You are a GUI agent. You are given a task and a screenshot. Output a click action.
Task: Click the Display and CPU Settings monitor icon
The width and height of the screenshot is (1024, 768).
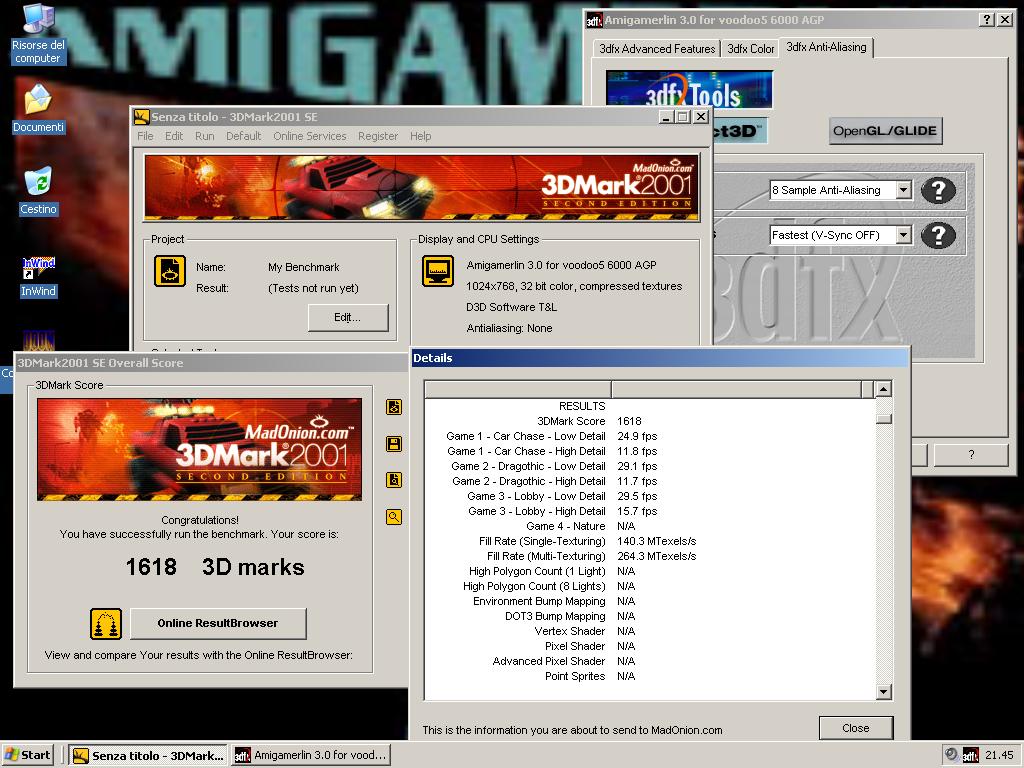(438, 271)
